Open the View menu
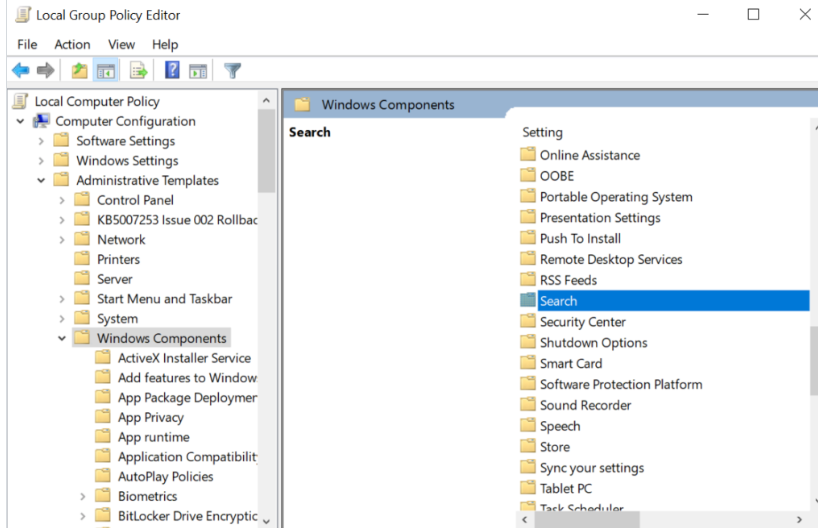818x528 pixels. pyautogui.click(x=122, y=44)
